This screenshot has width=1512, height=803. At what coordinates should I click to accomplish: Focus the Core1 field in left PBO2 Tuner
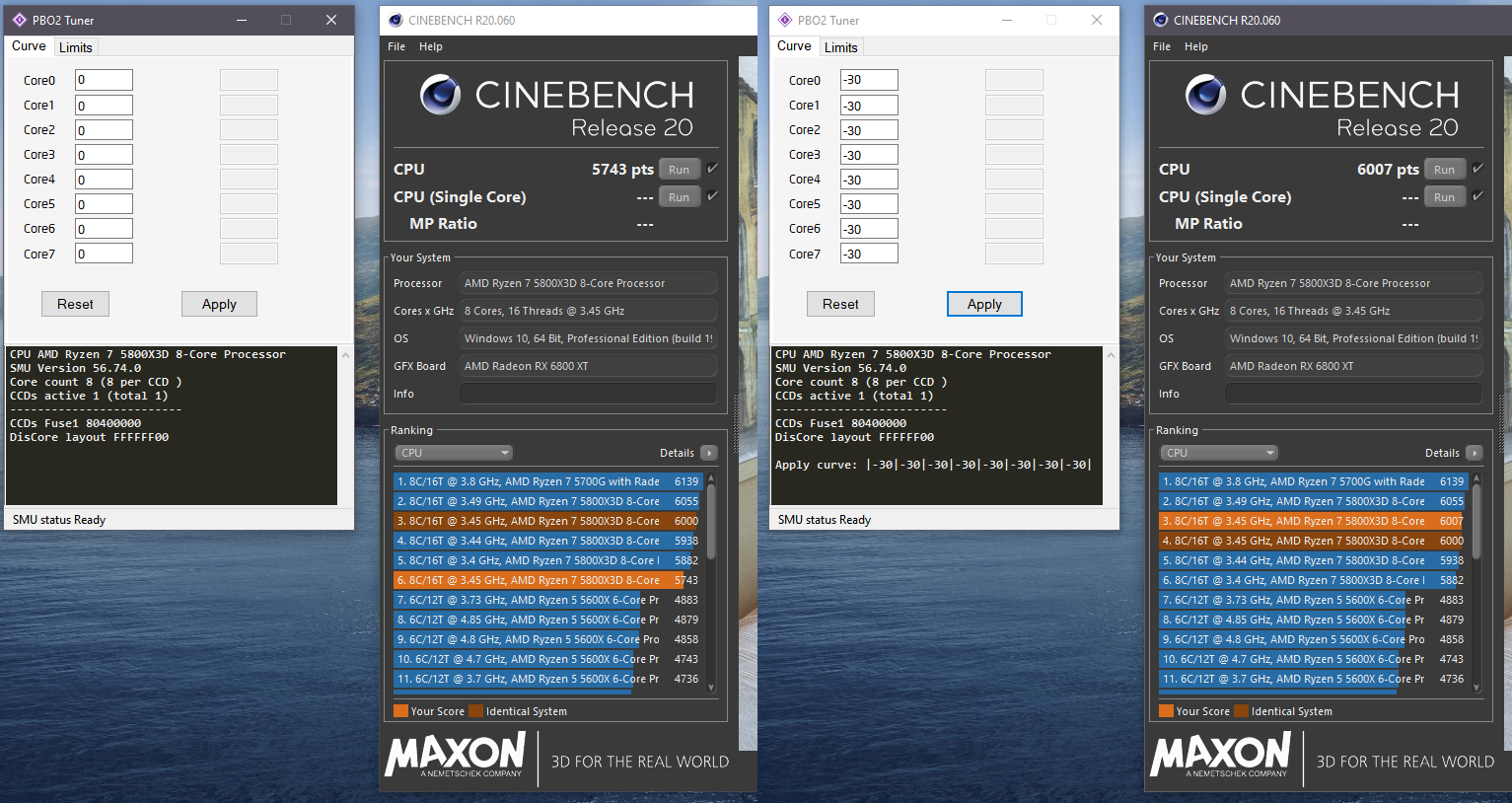(104, 105)
